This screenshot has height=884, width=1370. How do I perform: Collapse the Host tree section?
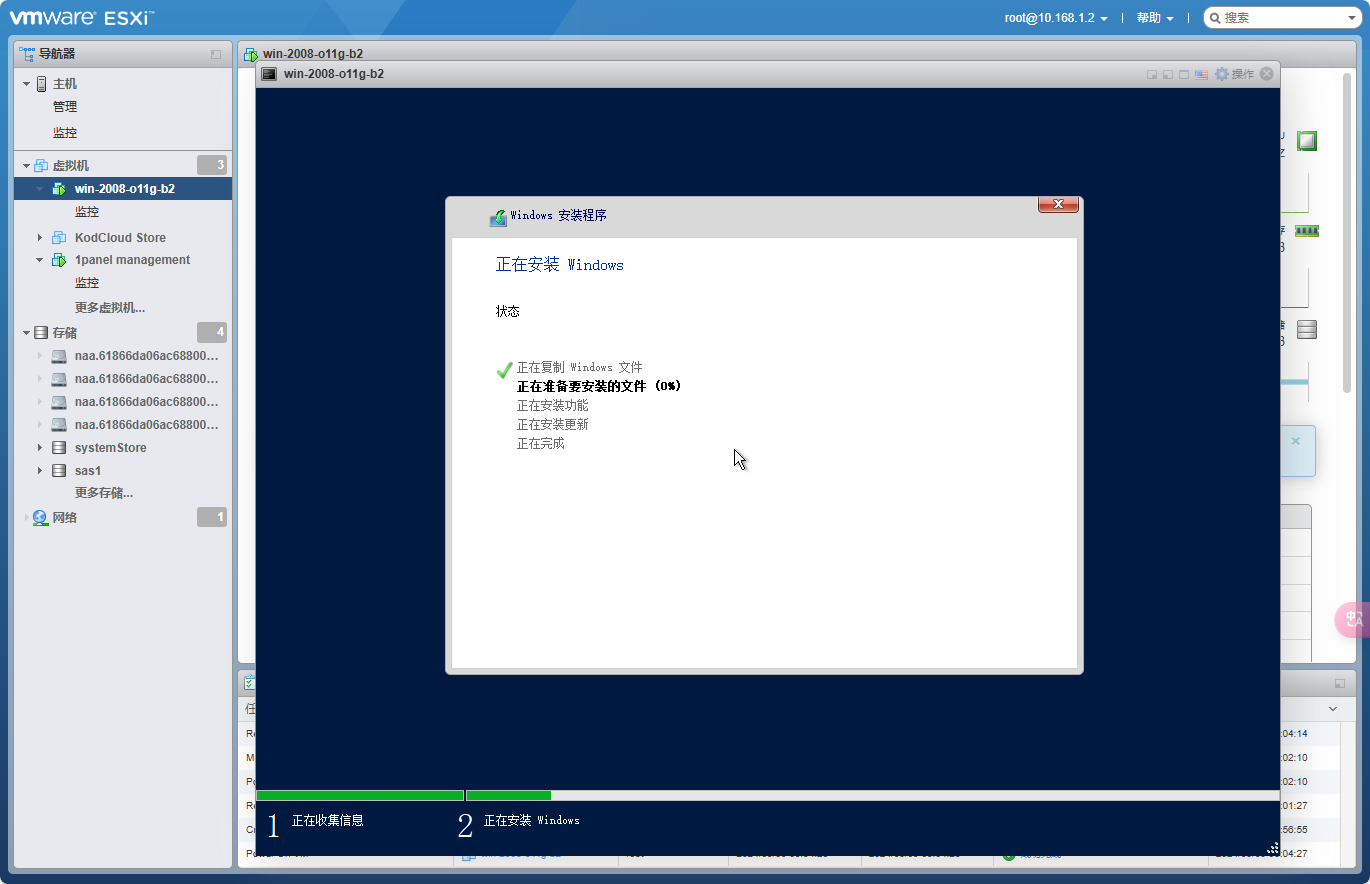click(x=27, y=84)
